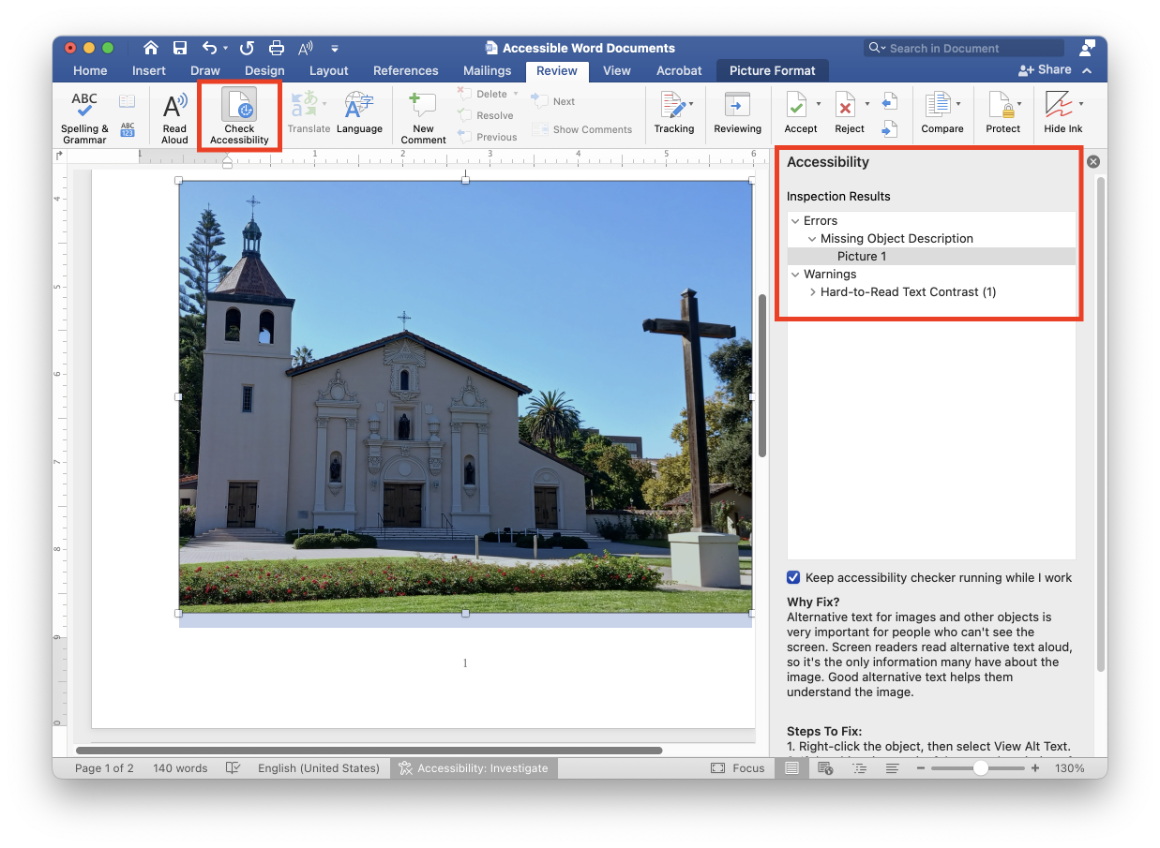Select Picture 1 under Missing Object Description

pyautogui.click(x=861, y=256)
